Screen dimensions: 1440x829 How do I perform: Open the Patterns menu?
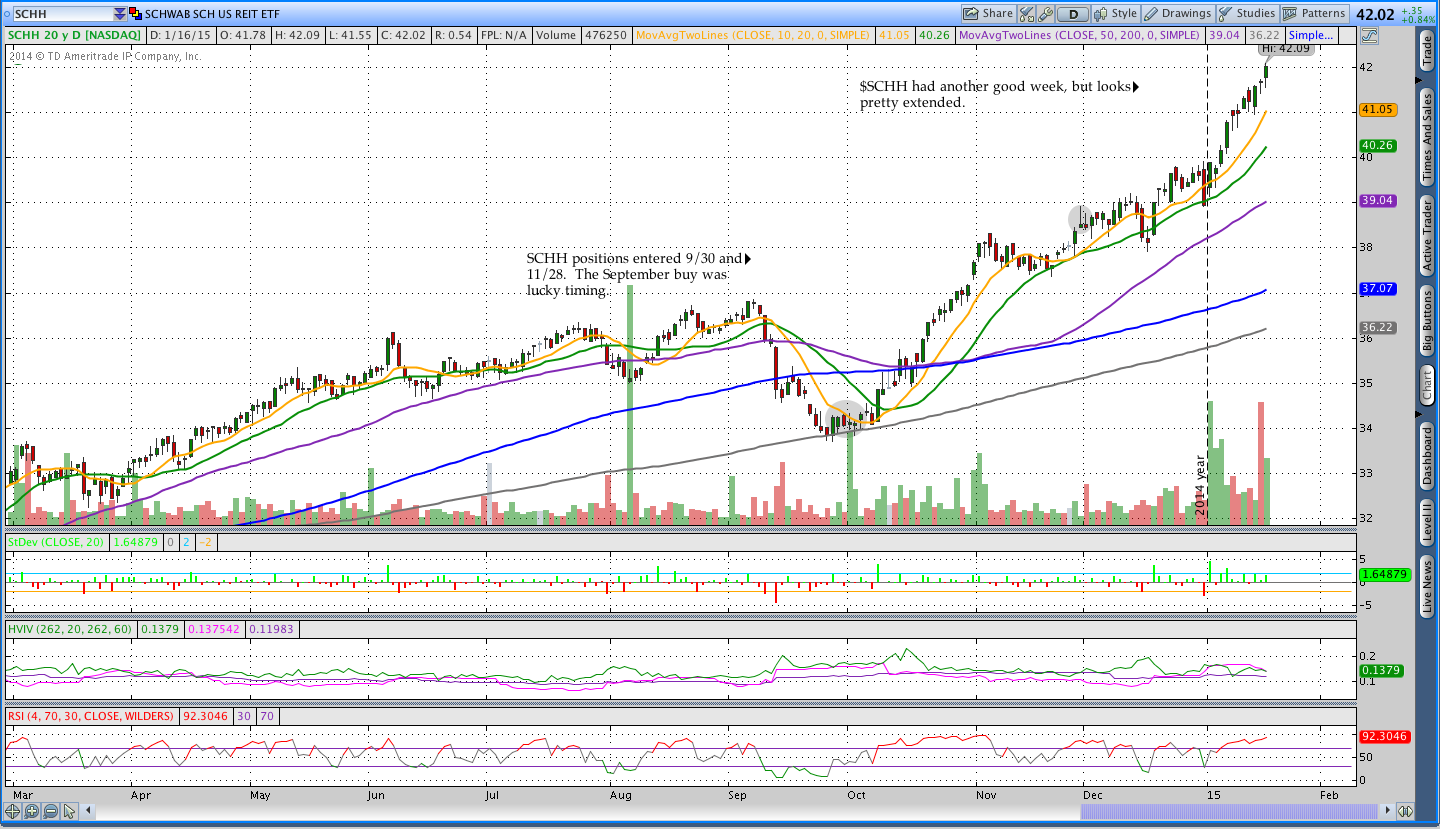[1315, 14]
